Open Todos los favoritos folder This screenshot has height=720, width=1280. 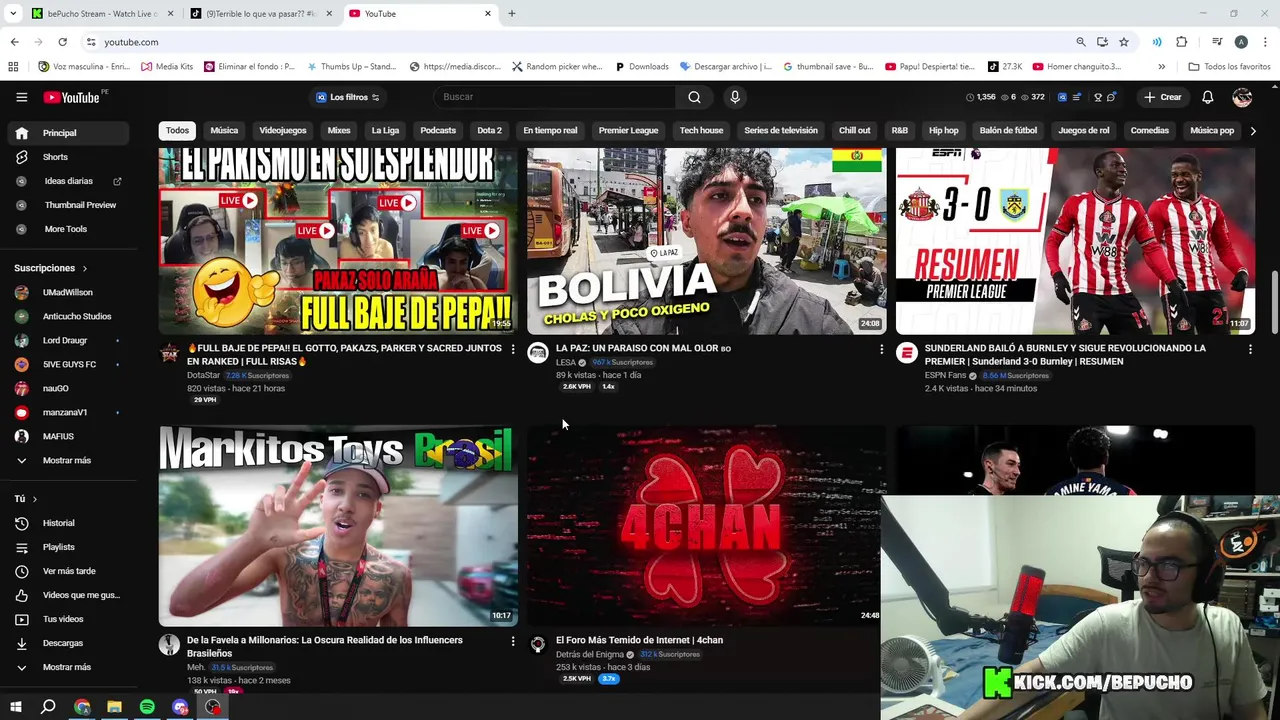1229,67
